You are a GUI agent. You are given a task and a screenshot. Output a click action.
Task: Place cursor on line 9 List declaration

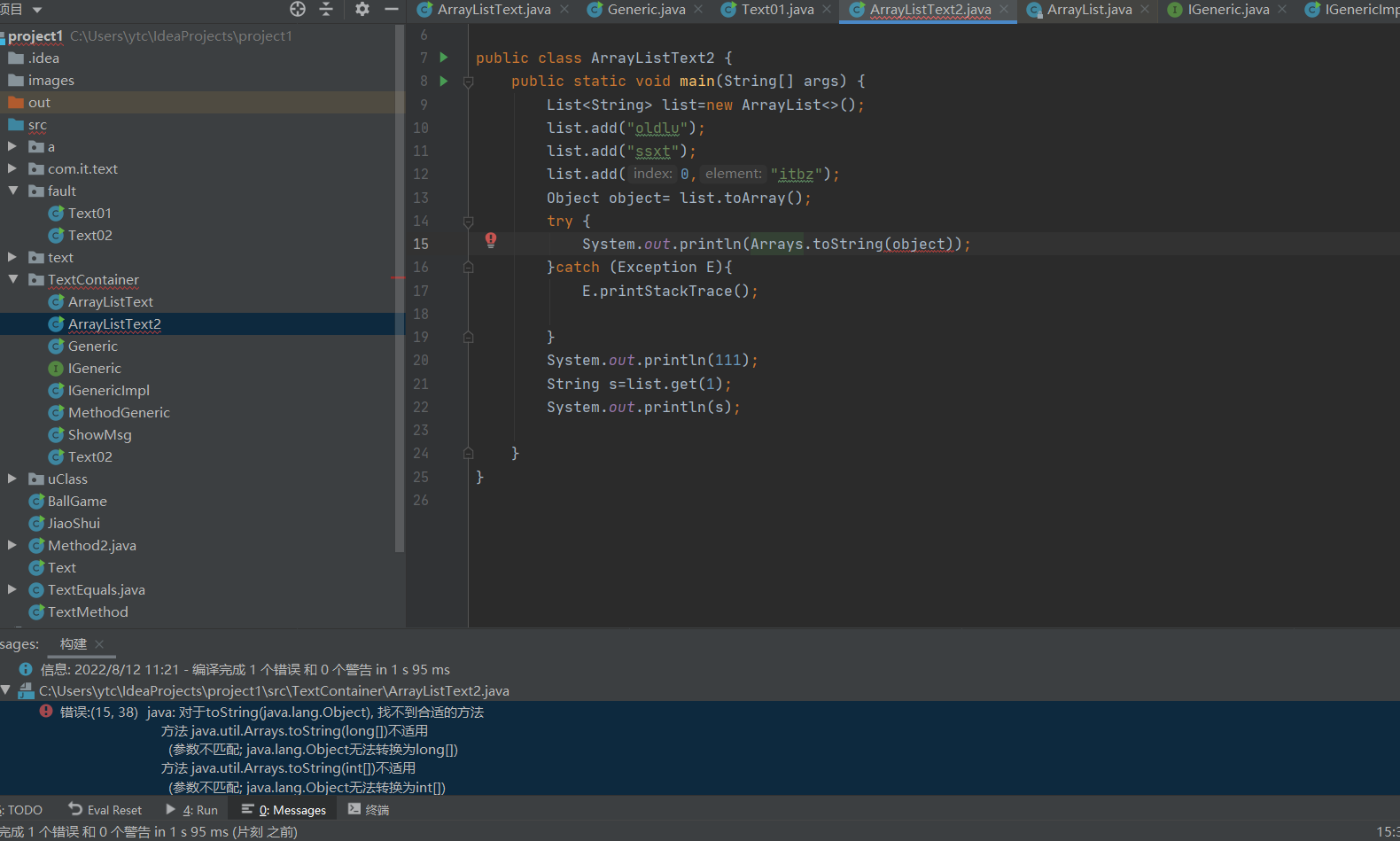pos(705,105)
